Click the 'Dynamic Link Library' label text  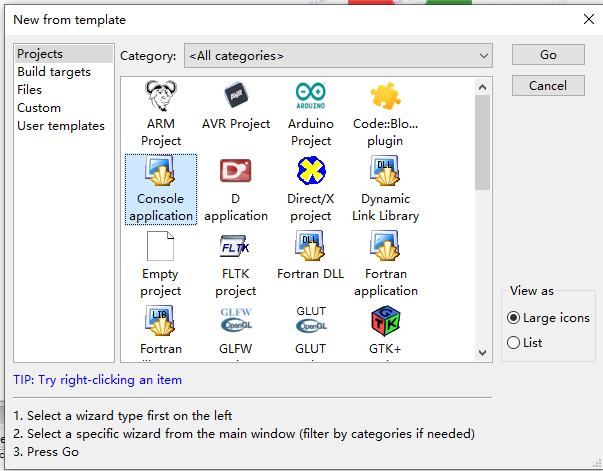(x=385, y=207)
